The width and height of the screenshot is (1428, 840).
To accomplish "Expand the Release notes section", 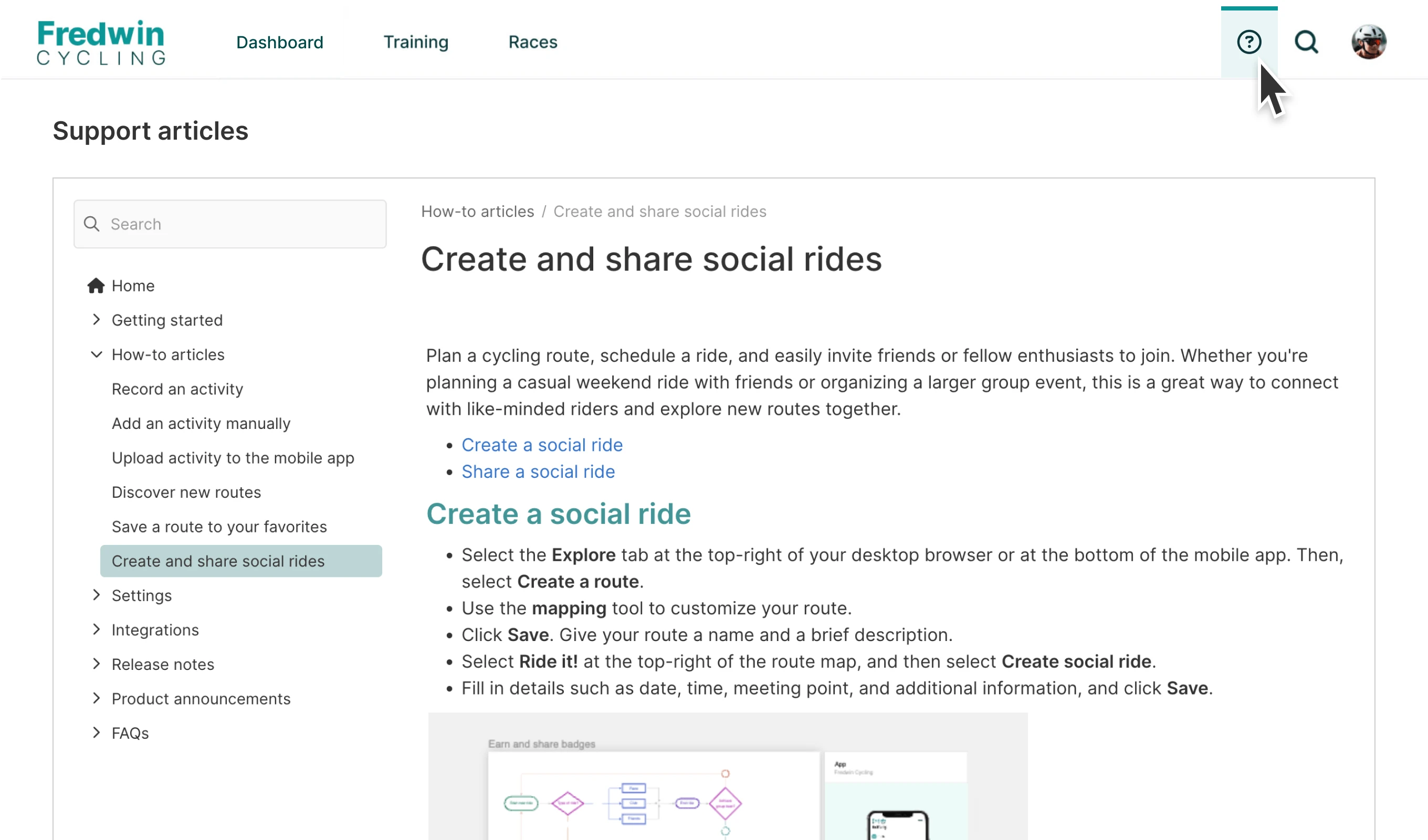I will (x=96, y=664).
